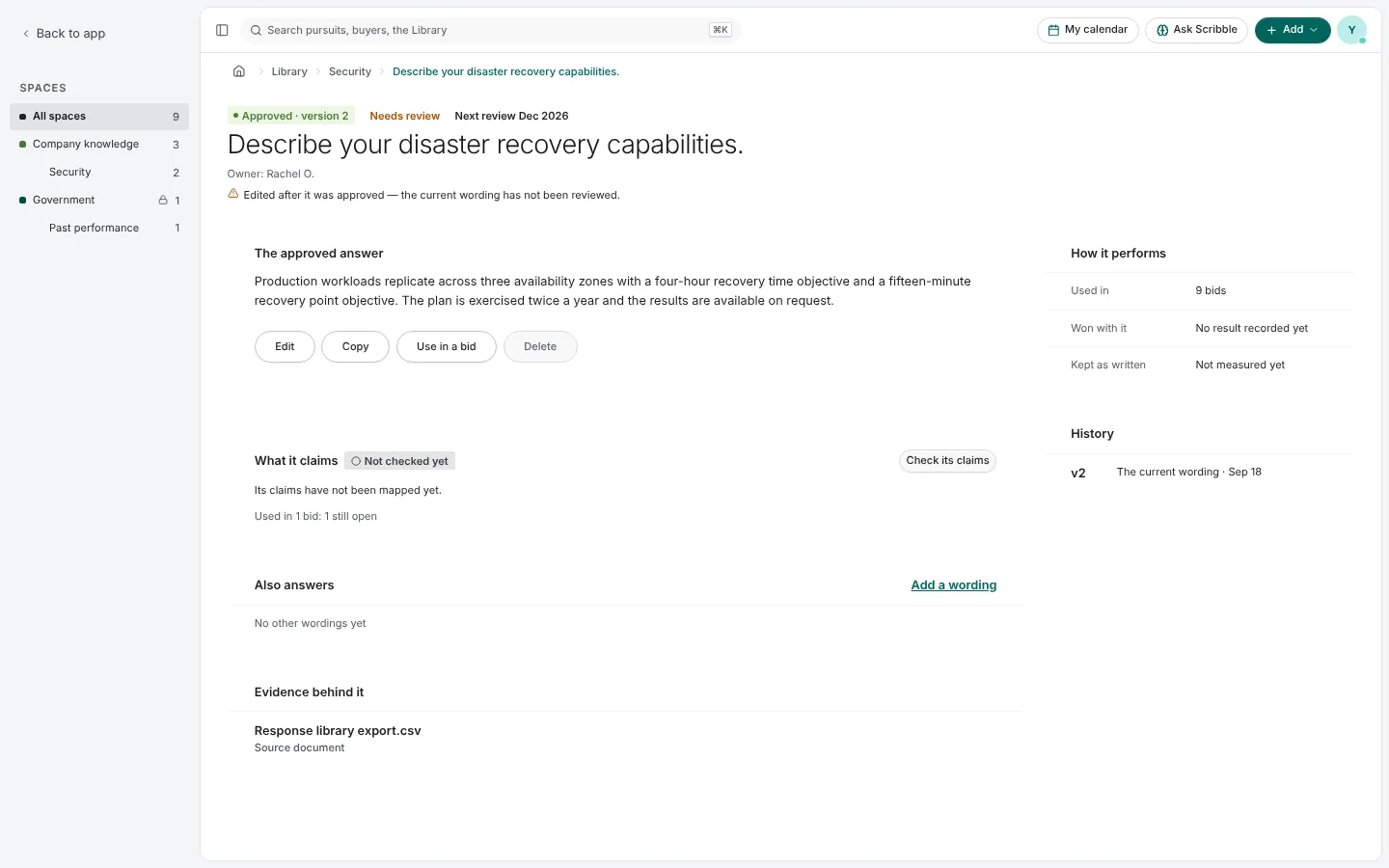Click the Delete button
The image size is (1389, 868).
coord(540,347)
